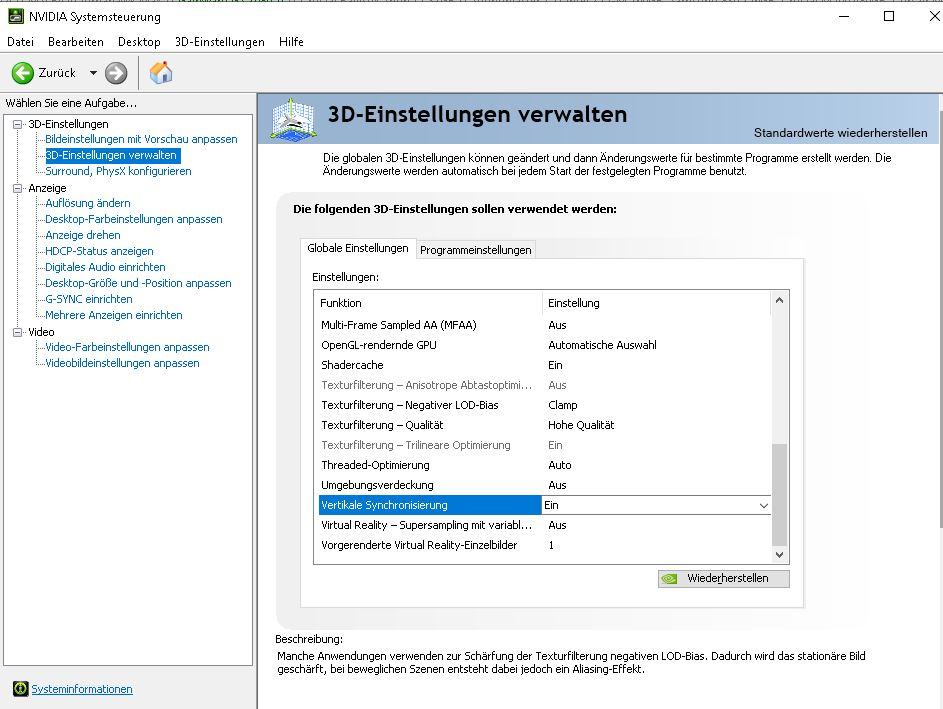Open Auflösung ändern

pyautogui.click(x=88, y=203)
